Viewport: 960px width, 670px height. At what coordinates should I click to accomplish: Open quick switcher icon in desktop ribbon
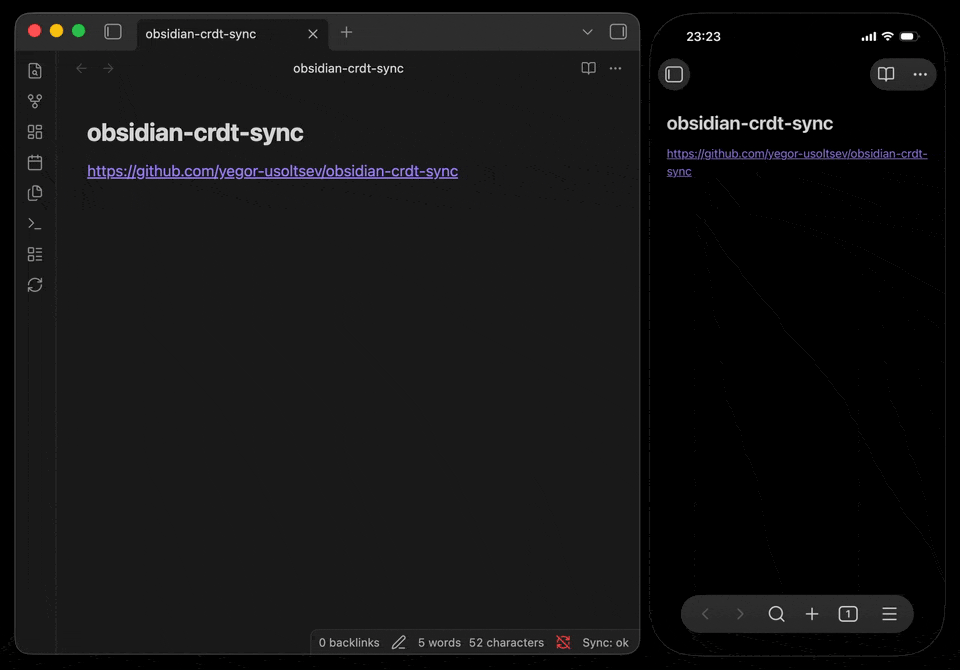click(35, 71)
